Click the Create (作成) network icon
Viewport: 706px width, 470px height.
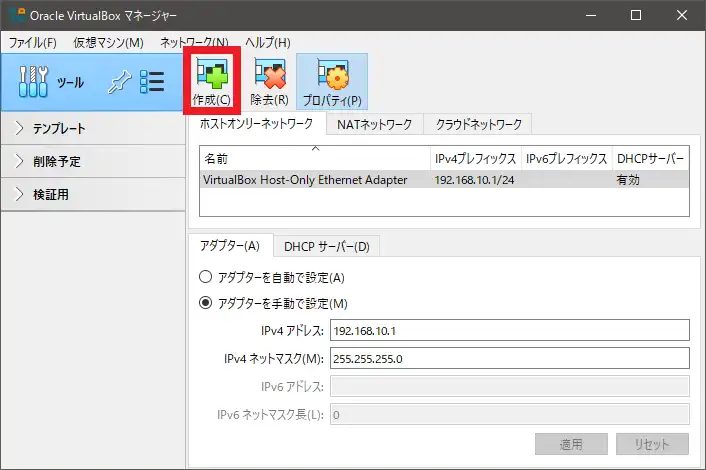212,81
